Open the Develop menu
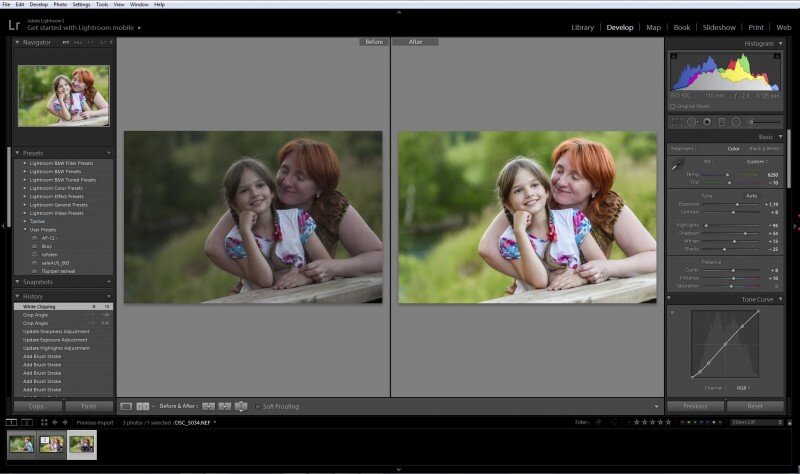800x474 pixels. pyautogui.click(x=39, y=5)
